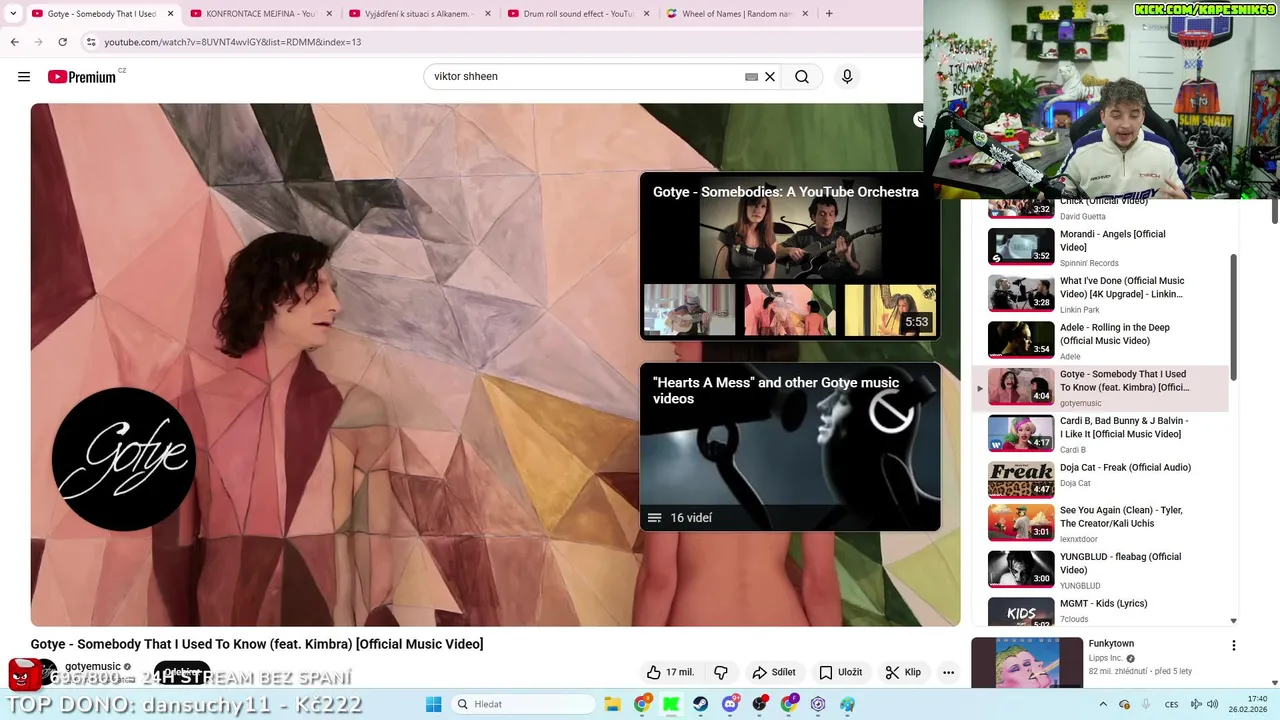Open a new browser tab with plus icon
The height and width of the screenshot is (720, 1280).
pyautogui.click(x=829, y=14)
